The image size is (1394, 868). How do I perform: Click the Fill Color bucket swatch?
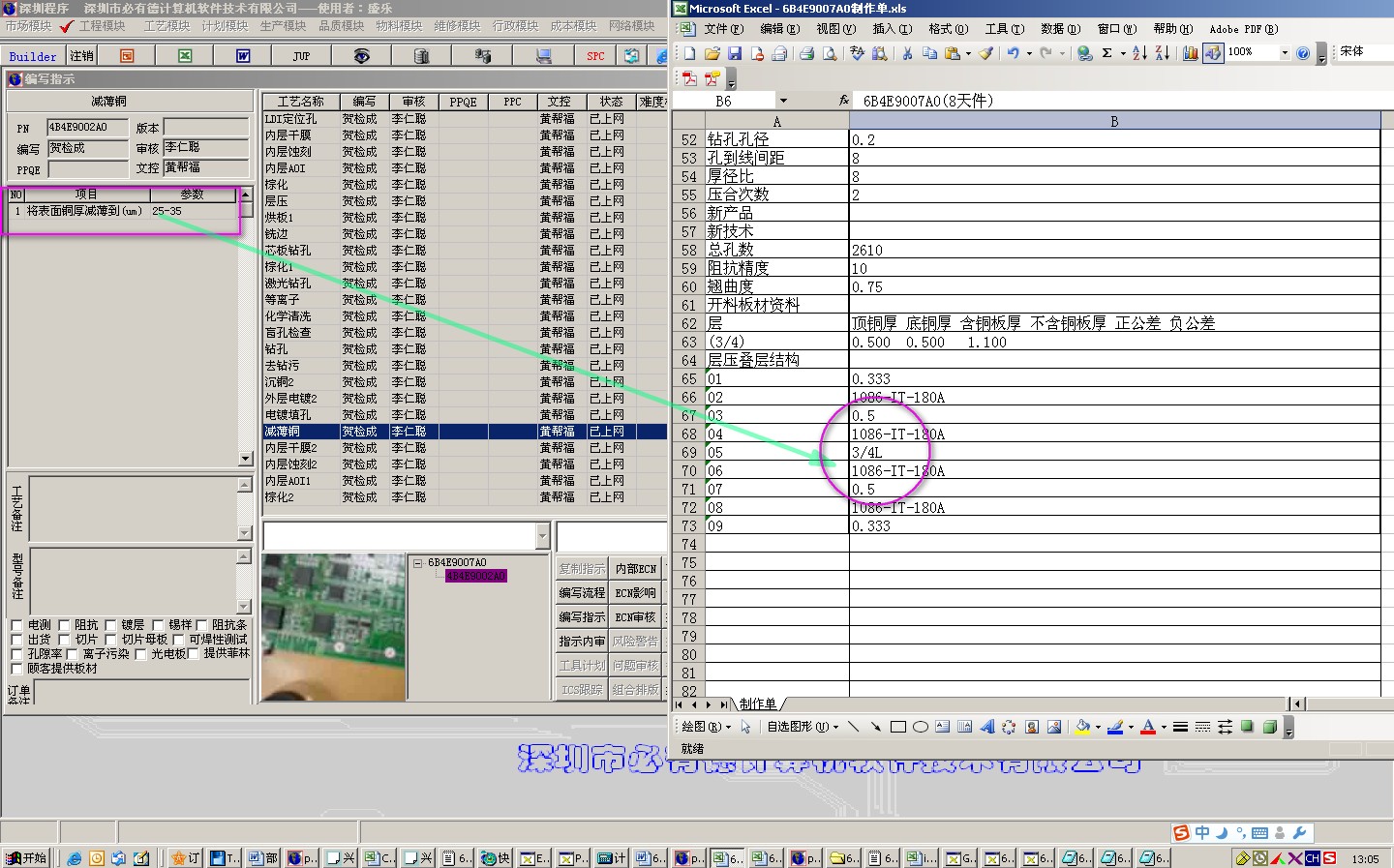click(x=1083, y=727)
